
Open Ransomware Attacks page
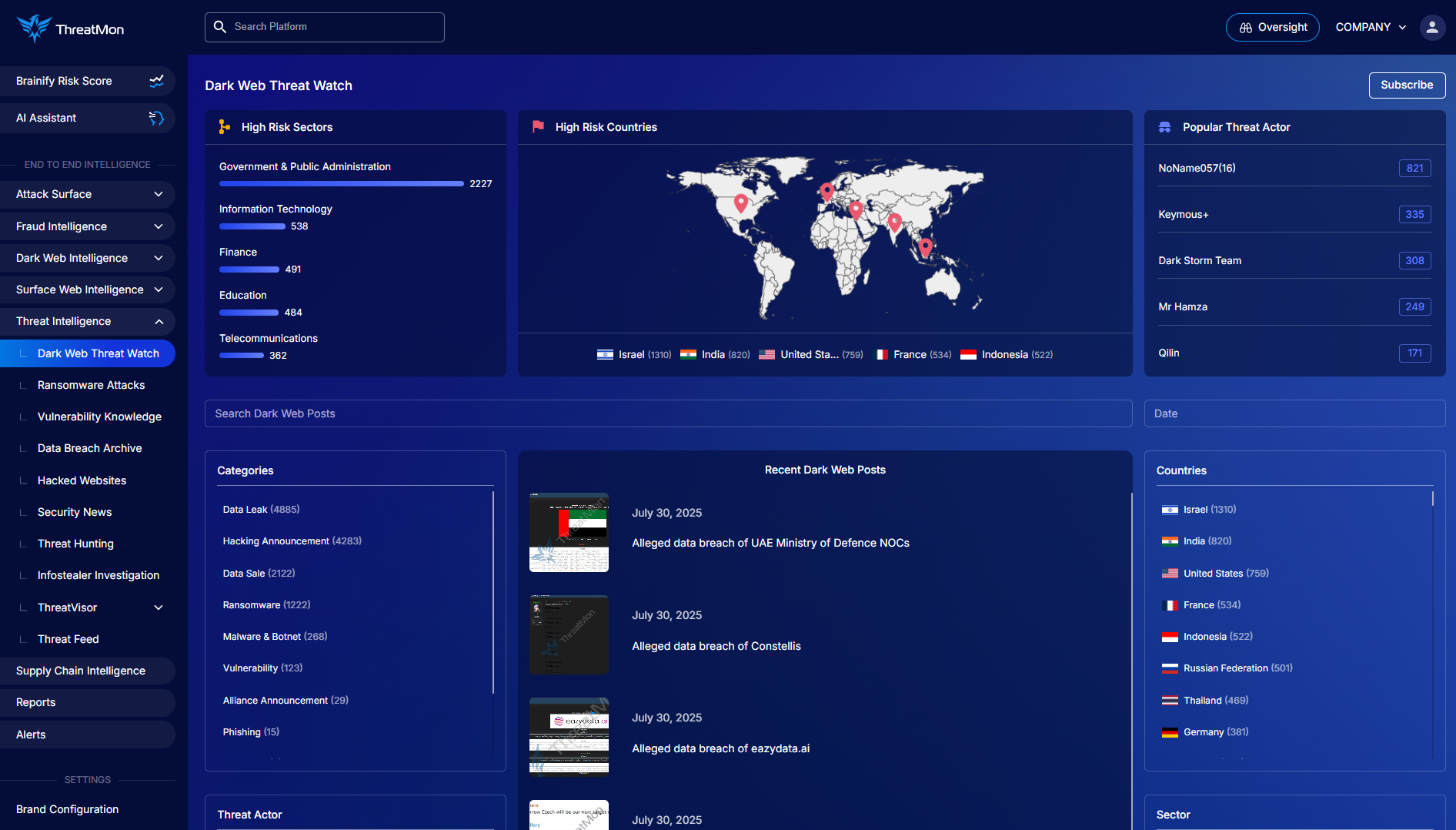tap(91, 385)
